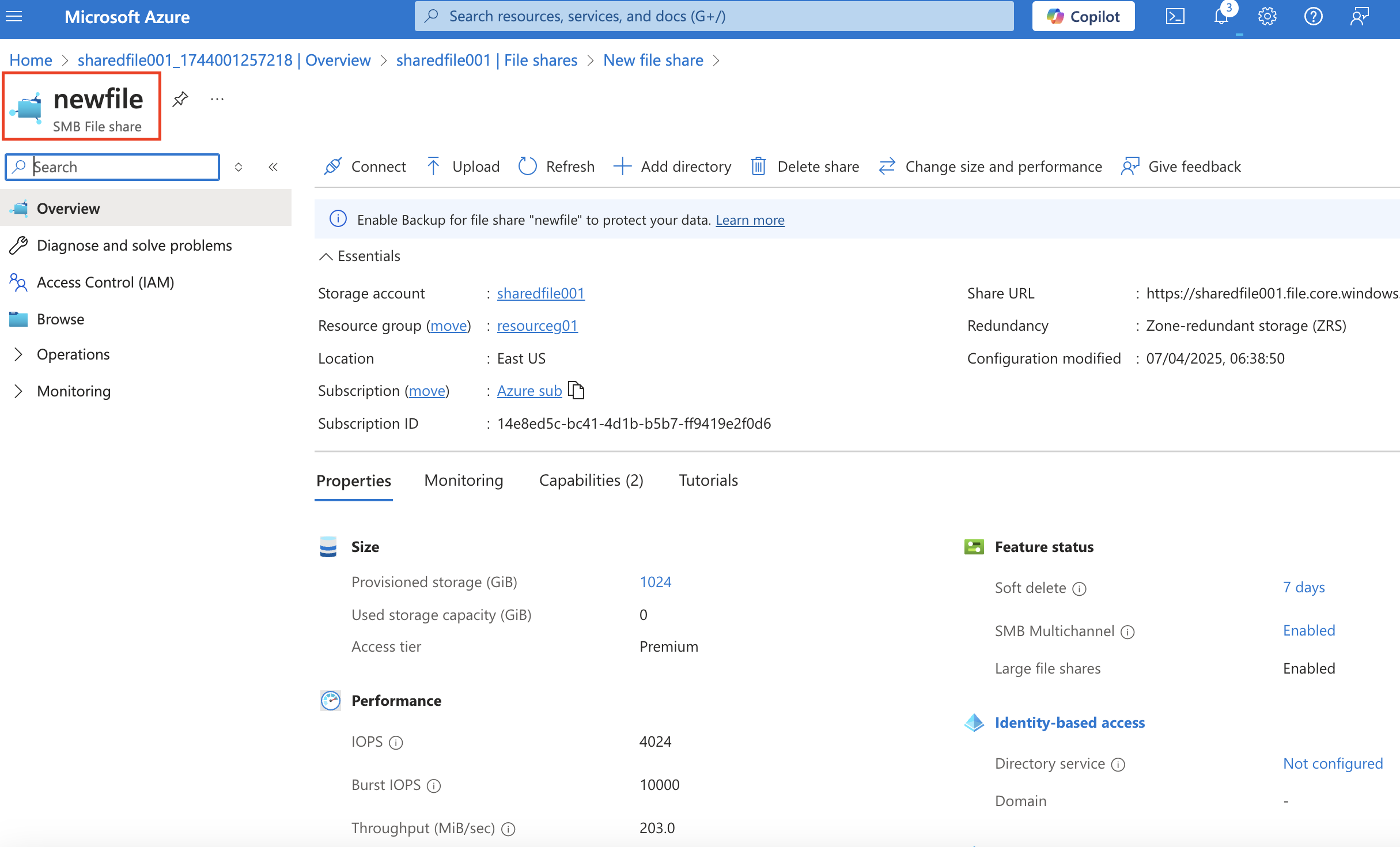
Task: Click the Enabled SMB Multichannel link
Action: (1309, 630)
